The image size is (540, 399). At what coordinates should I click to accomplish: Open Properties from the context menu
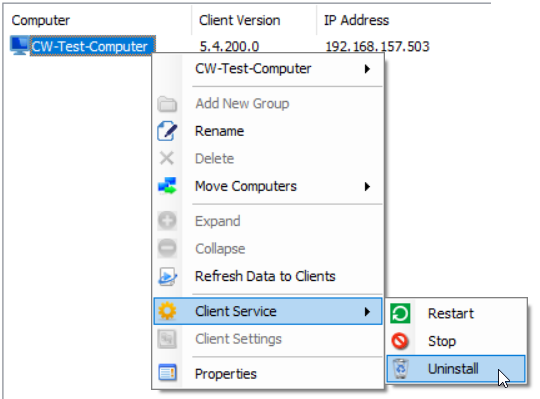point(268,374)
